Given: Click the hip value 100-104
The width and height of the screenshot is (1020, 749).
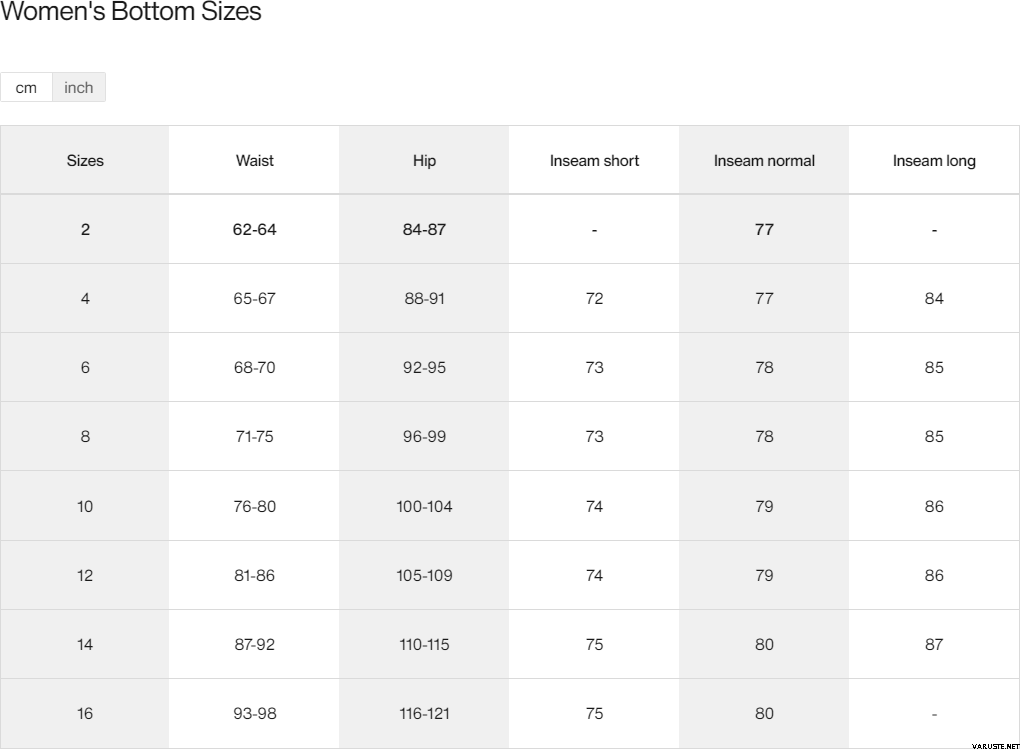Looking at the screenshot, I should (424, 507).
